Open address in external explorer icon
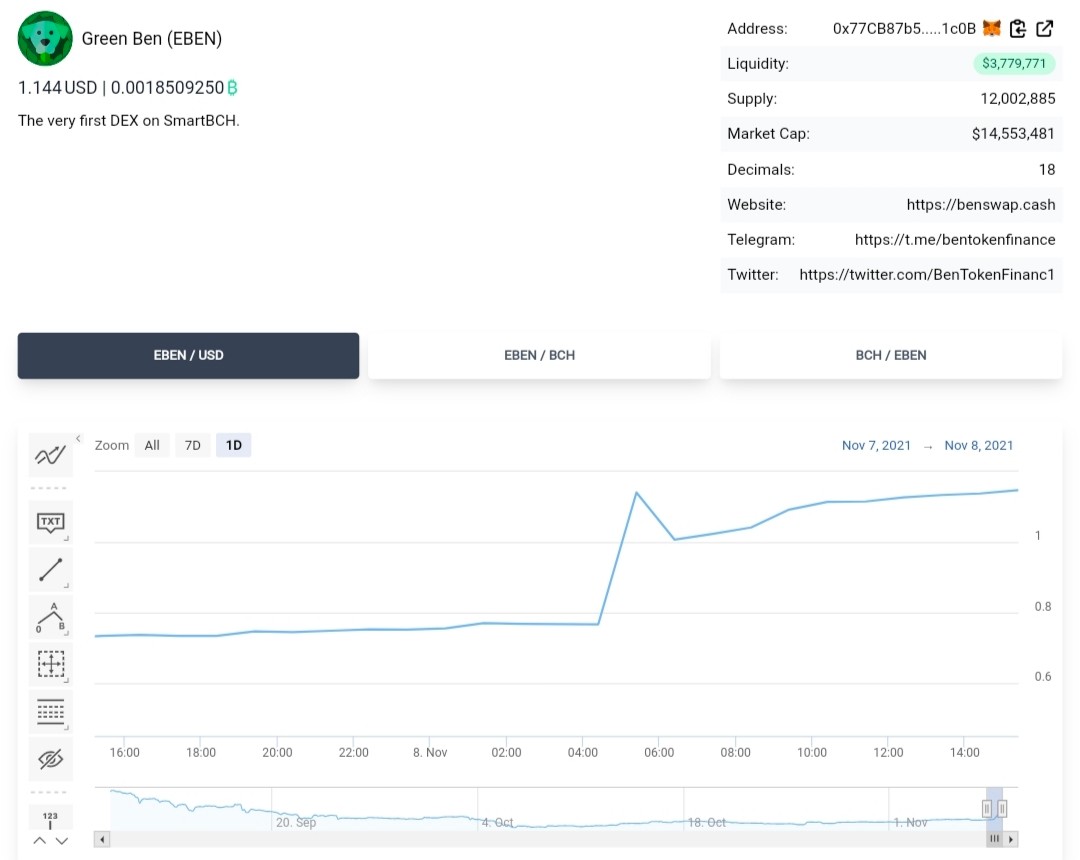This screenshot has width=1080, height=860. point(1044,28)
